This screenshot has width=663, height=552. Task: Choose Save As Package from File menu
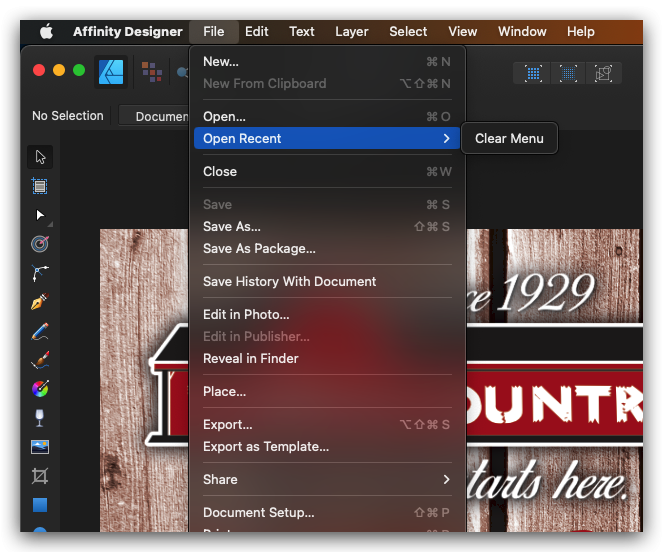point(259,248)
